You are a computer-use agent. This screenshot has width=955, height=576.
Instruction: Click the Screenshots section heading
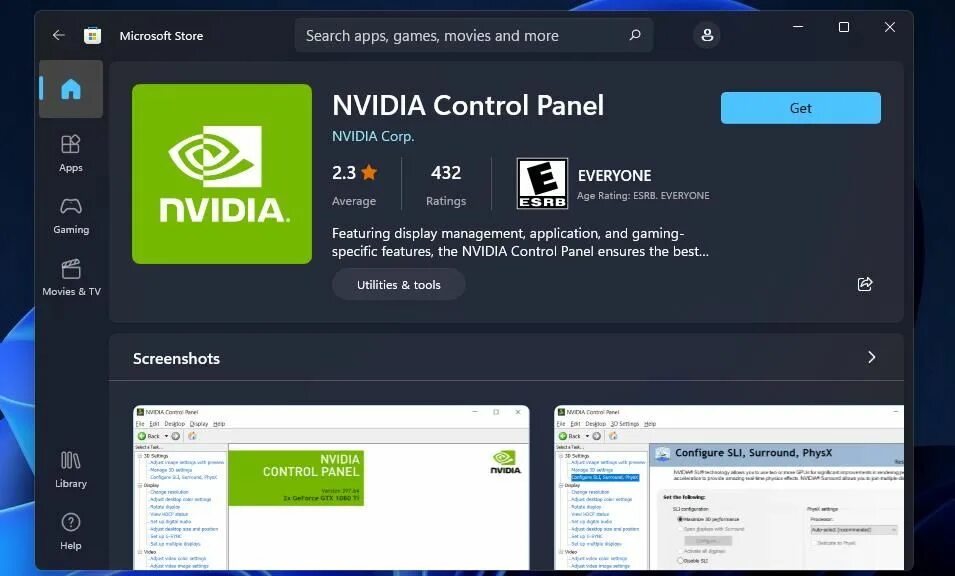[x=177, y=359]
